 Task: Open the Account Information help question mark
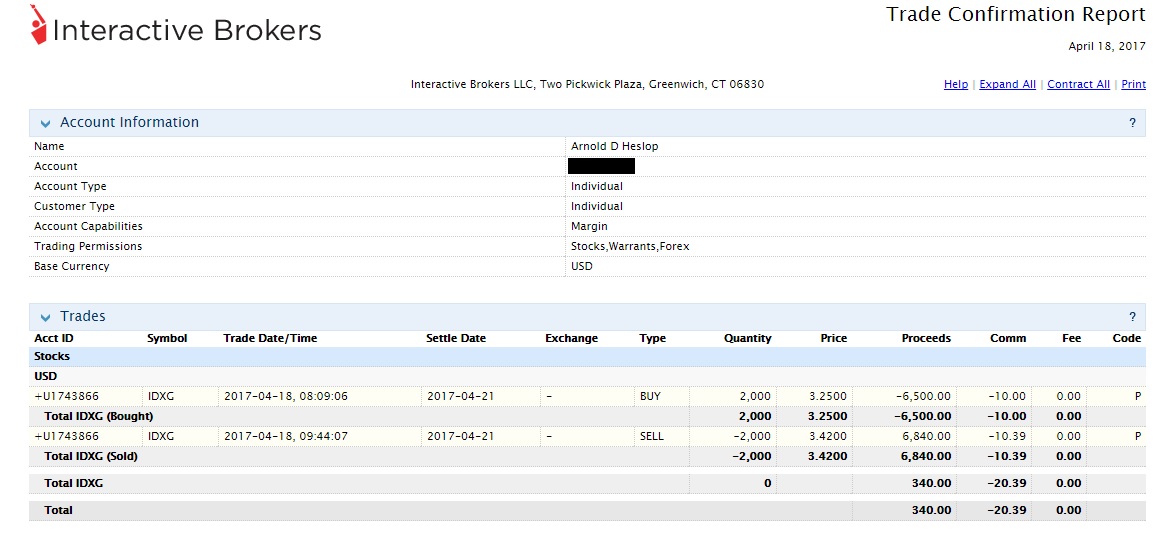tap(1132, 123)
